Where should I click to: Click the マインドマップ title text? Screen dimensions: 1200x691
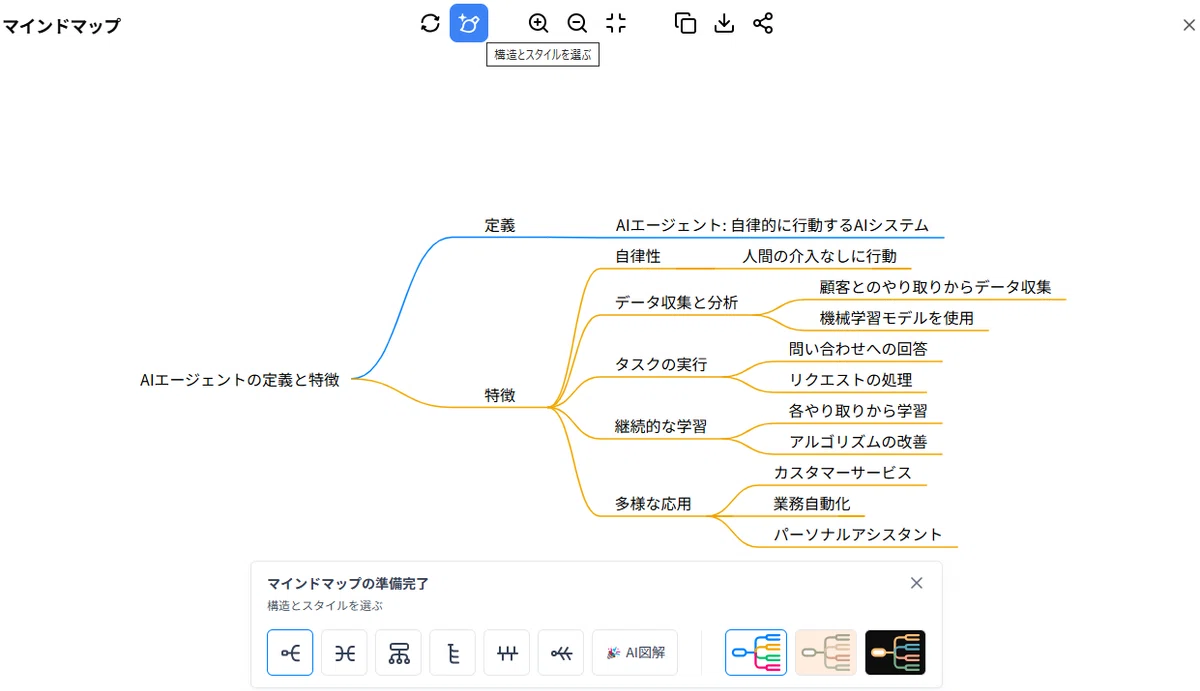point(61,26)
